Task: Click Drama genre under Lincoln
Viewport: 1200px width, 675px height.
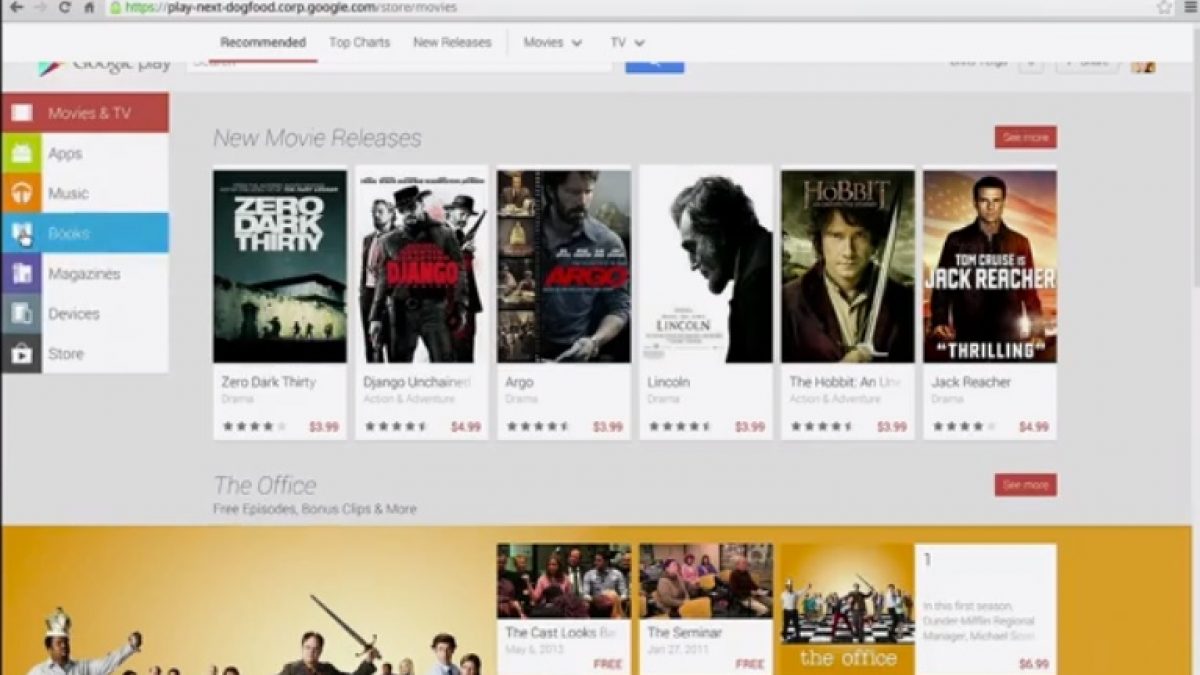Action: click(664, 399)
